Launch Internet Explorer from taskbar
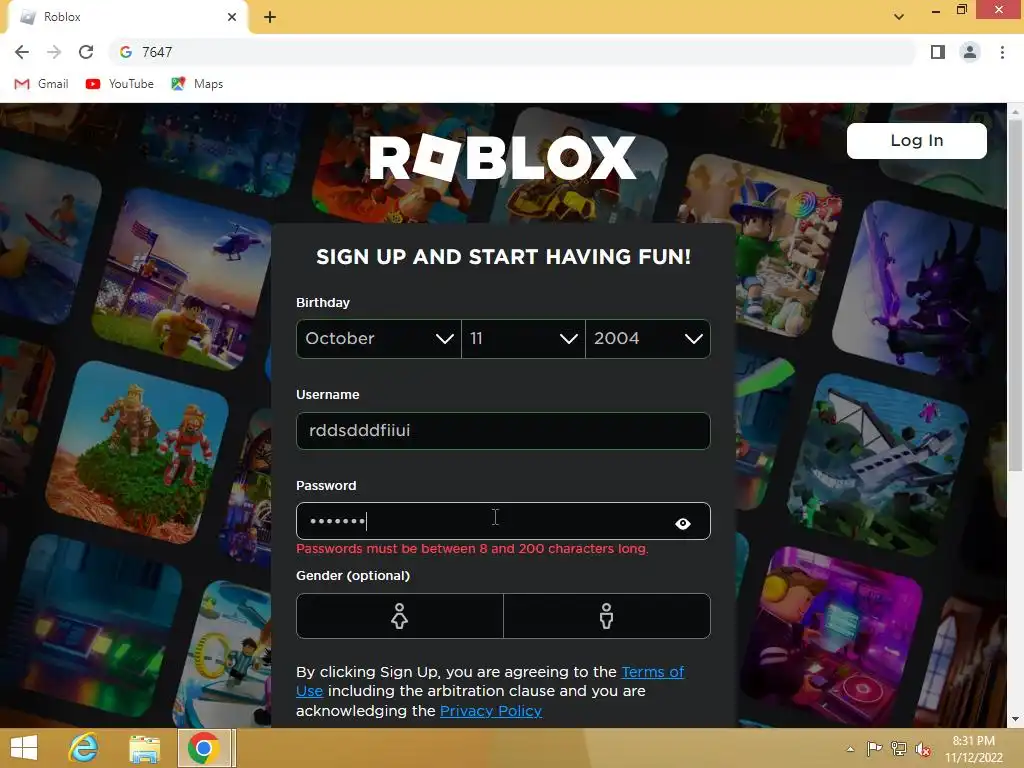The image size is (1024, 768). (x=84, y=748)
